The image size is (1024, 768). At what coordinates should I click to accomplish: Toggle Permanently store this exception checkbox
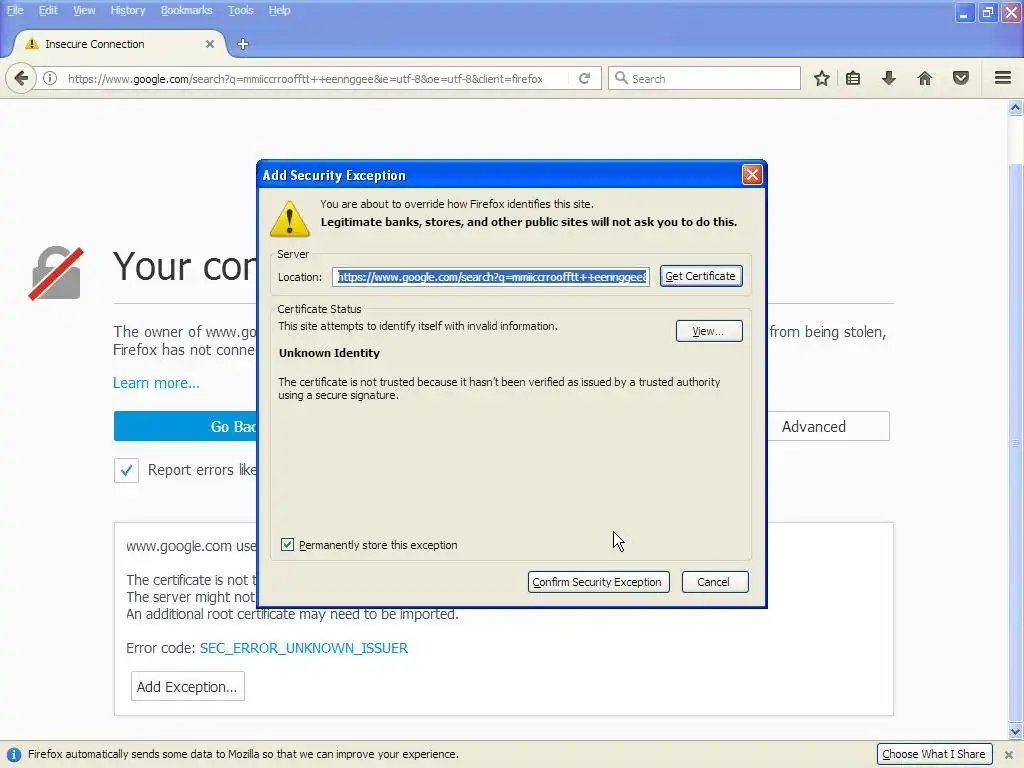coord(287,545)
